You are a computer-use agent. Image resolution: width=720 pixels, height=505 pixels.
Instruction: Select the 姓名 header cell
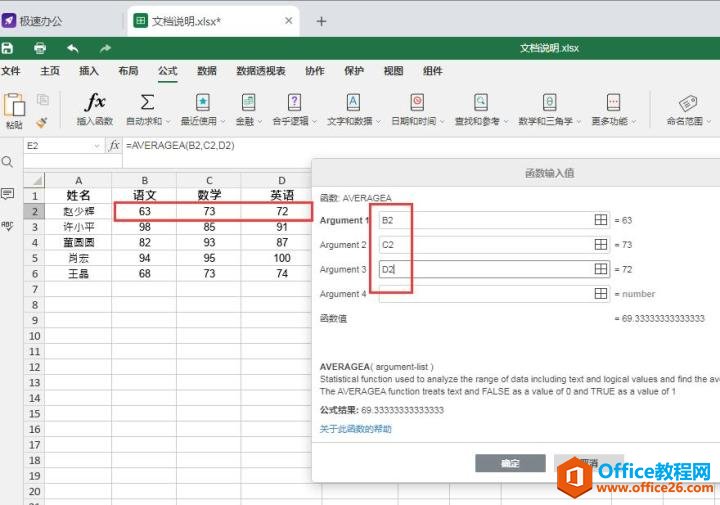pyautogui.click(x=78, y=196)
